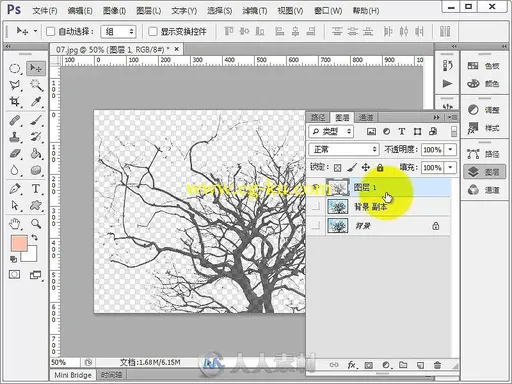This screenshot has width=512, height=384.
Task: Toggle visibility of 图层 1
Action: (315, 187)
